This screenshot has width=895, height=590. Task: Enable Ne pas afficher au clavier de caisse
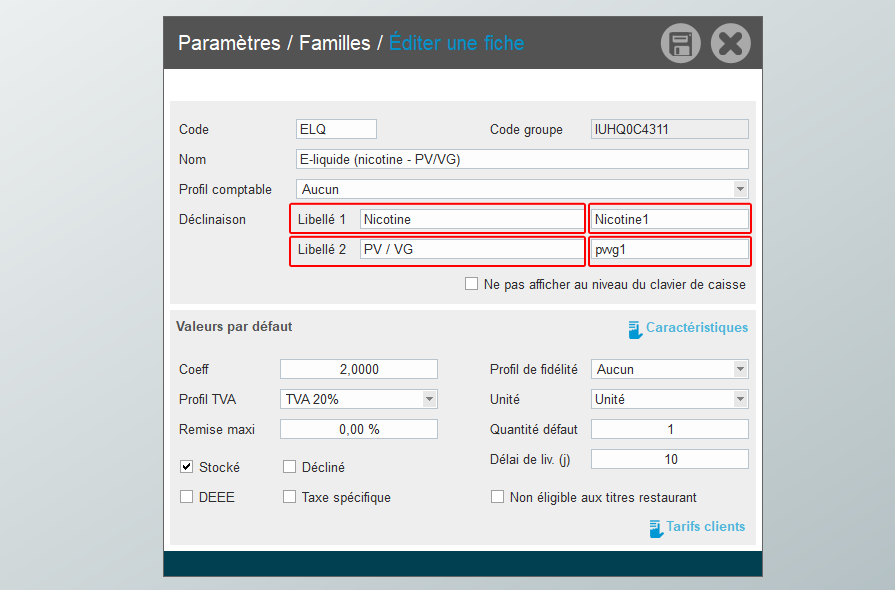point(472,284)
